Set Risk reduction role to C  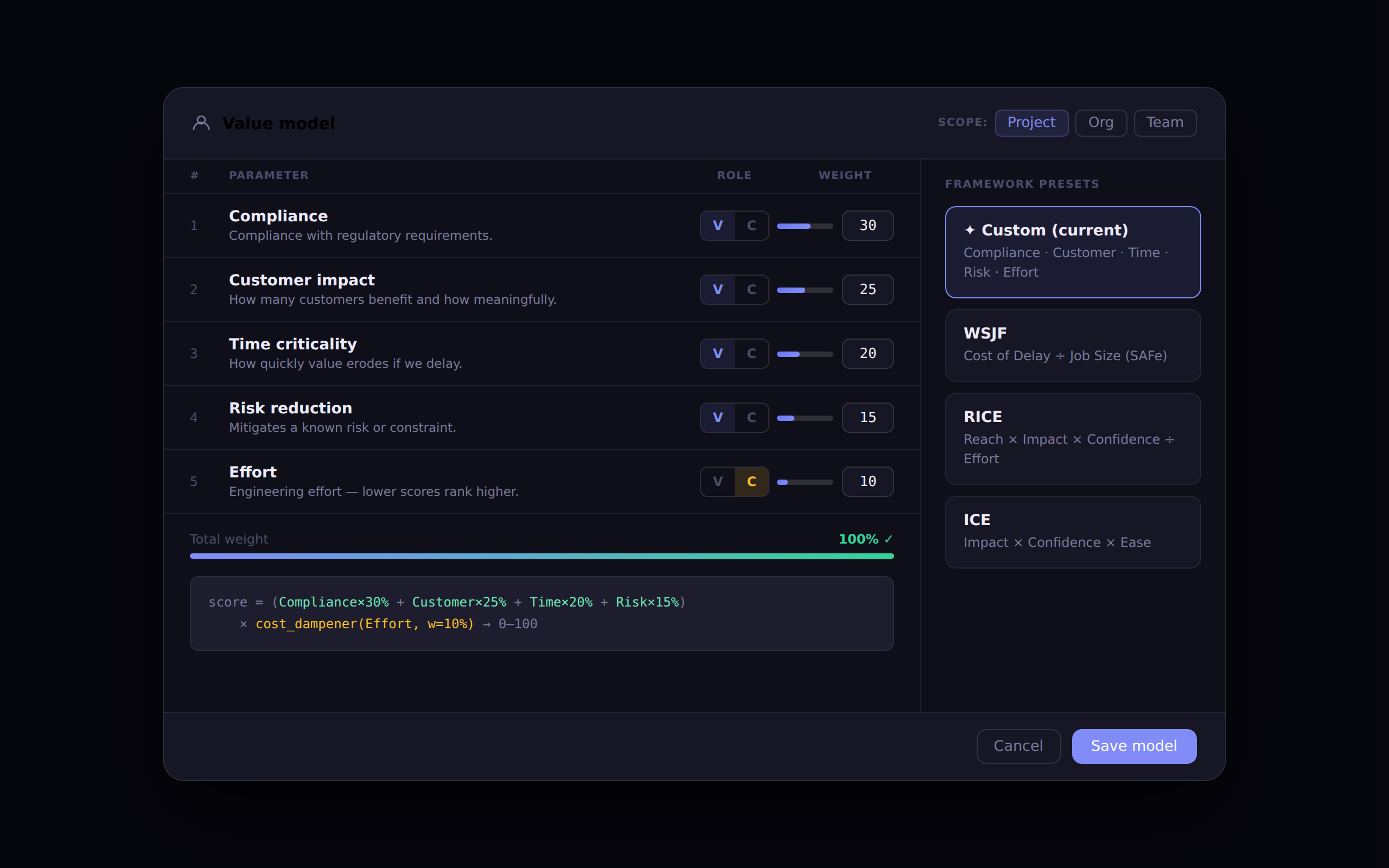[751, 417]
